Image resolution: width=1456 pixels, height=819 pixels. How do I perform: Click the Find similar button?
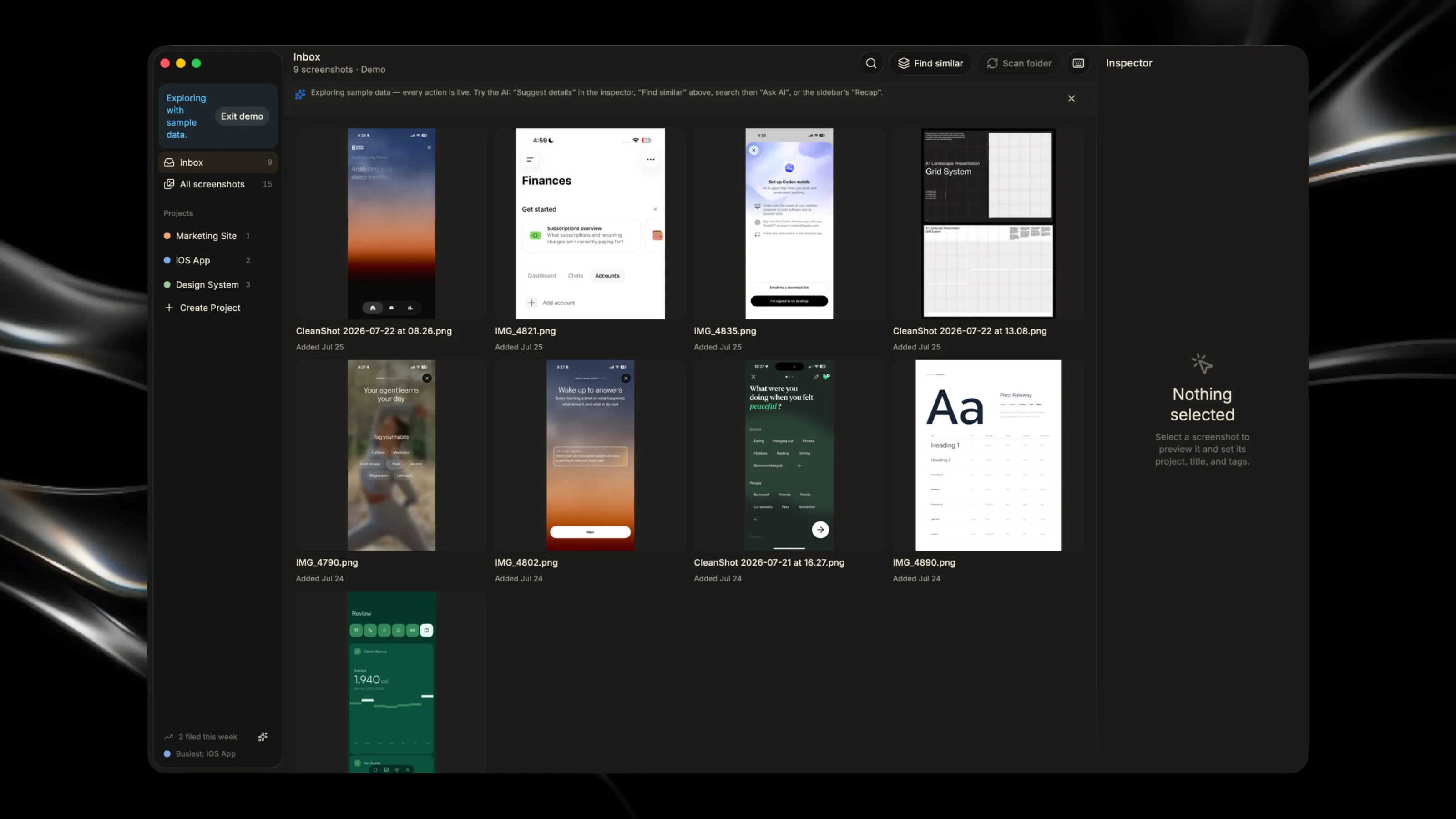pos(930,63)
